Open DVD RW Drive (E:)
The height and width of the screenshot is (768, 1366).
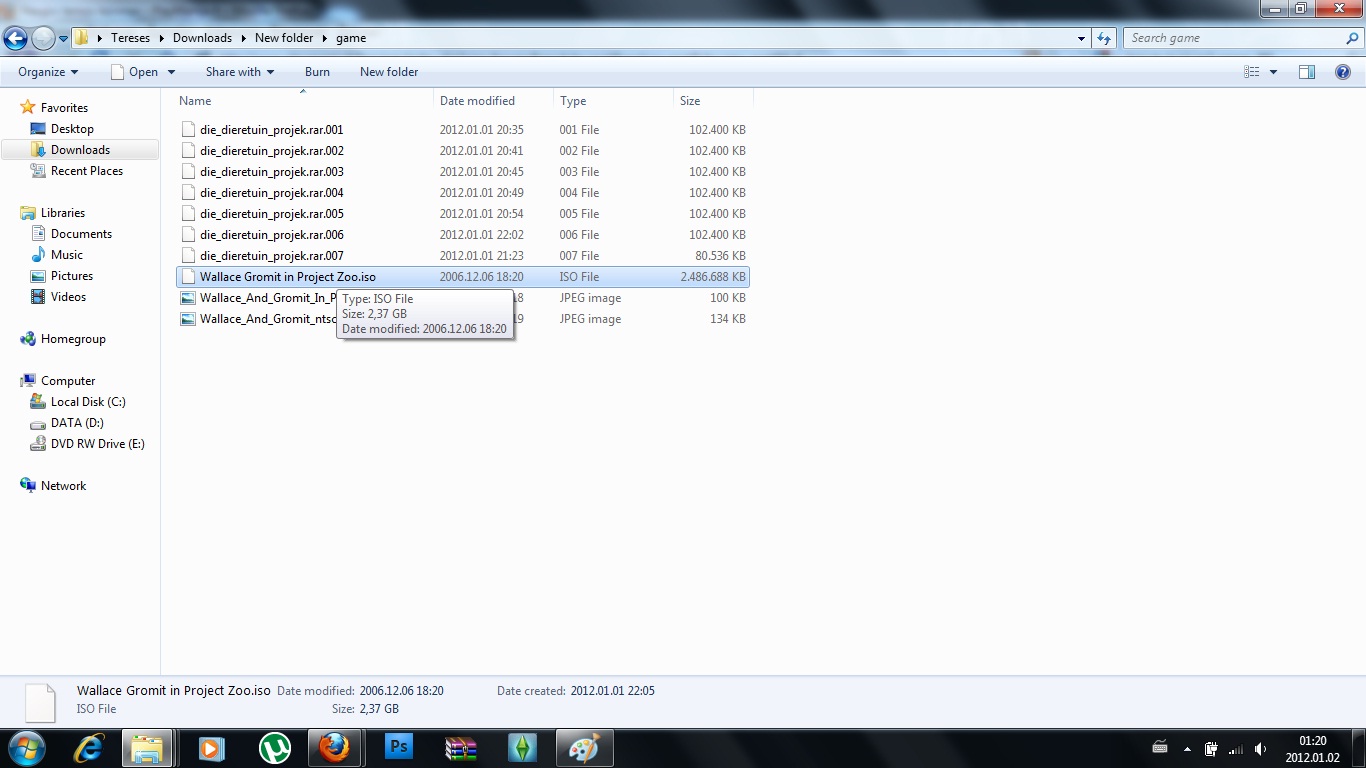click(x=98, y=444)
